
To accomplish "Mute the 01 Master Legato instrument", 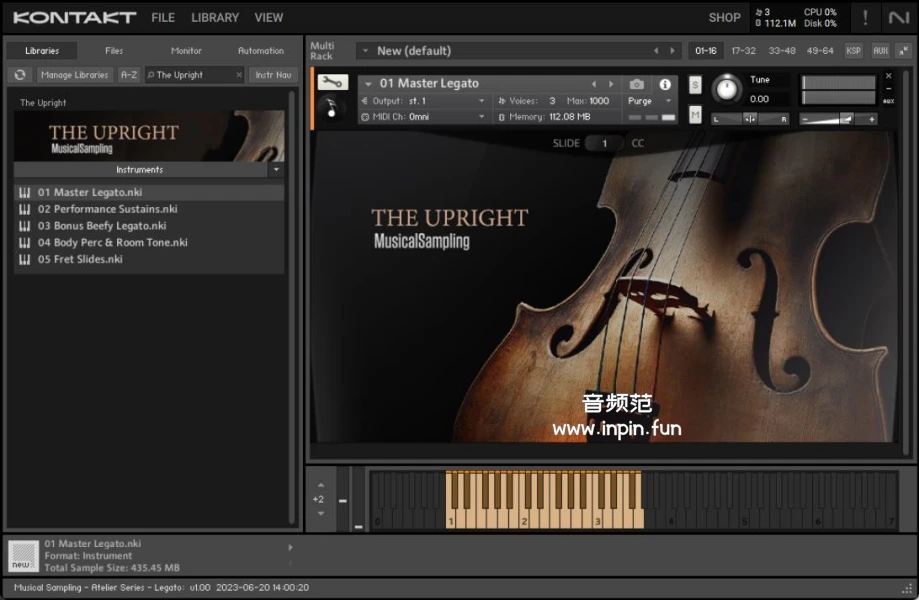I will (x=695, y=115).
